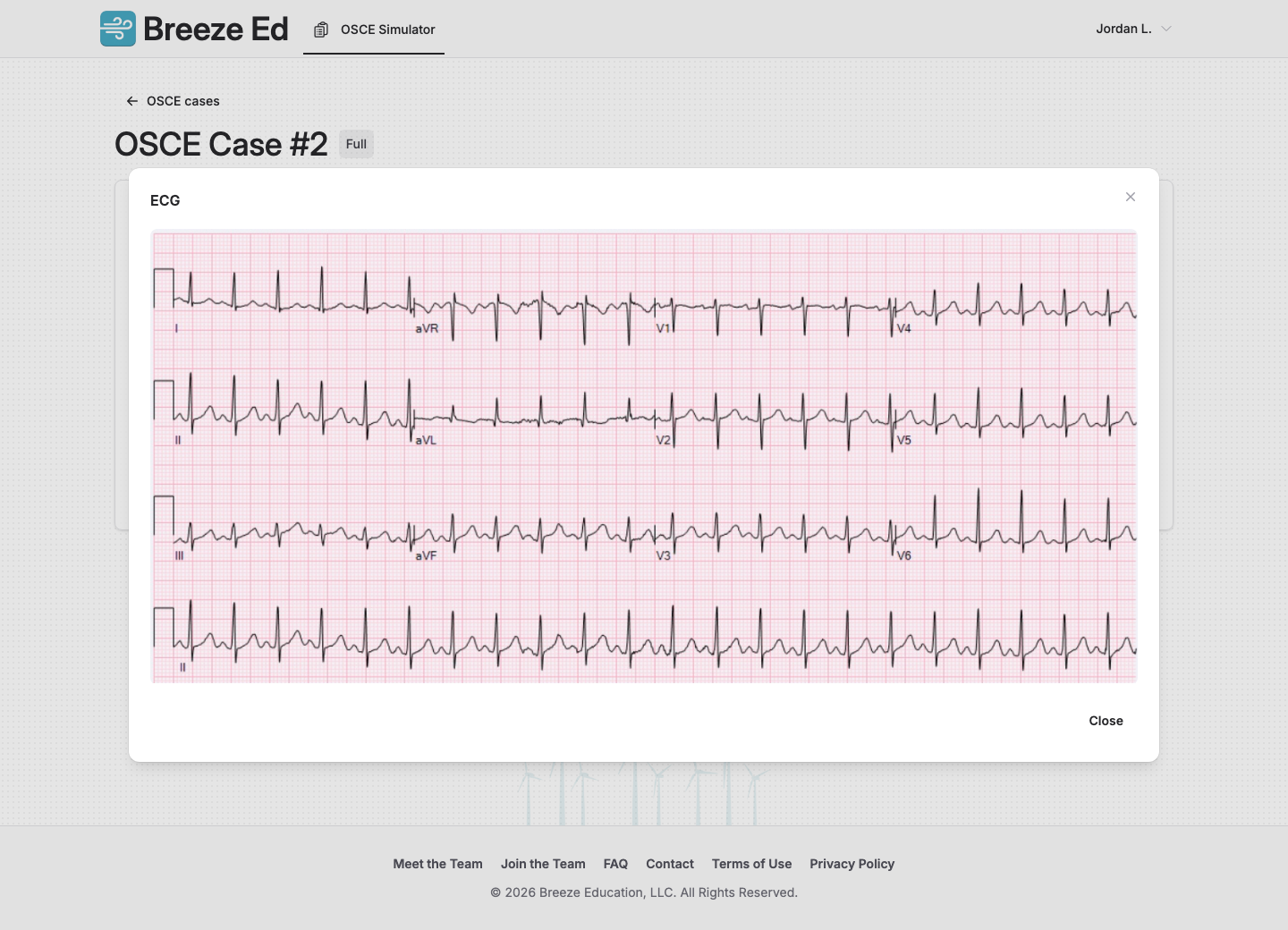This screenshot has width=1288, height=930.
Task: Click the Breeze Ed brand name
Action: tap(216, 29)
